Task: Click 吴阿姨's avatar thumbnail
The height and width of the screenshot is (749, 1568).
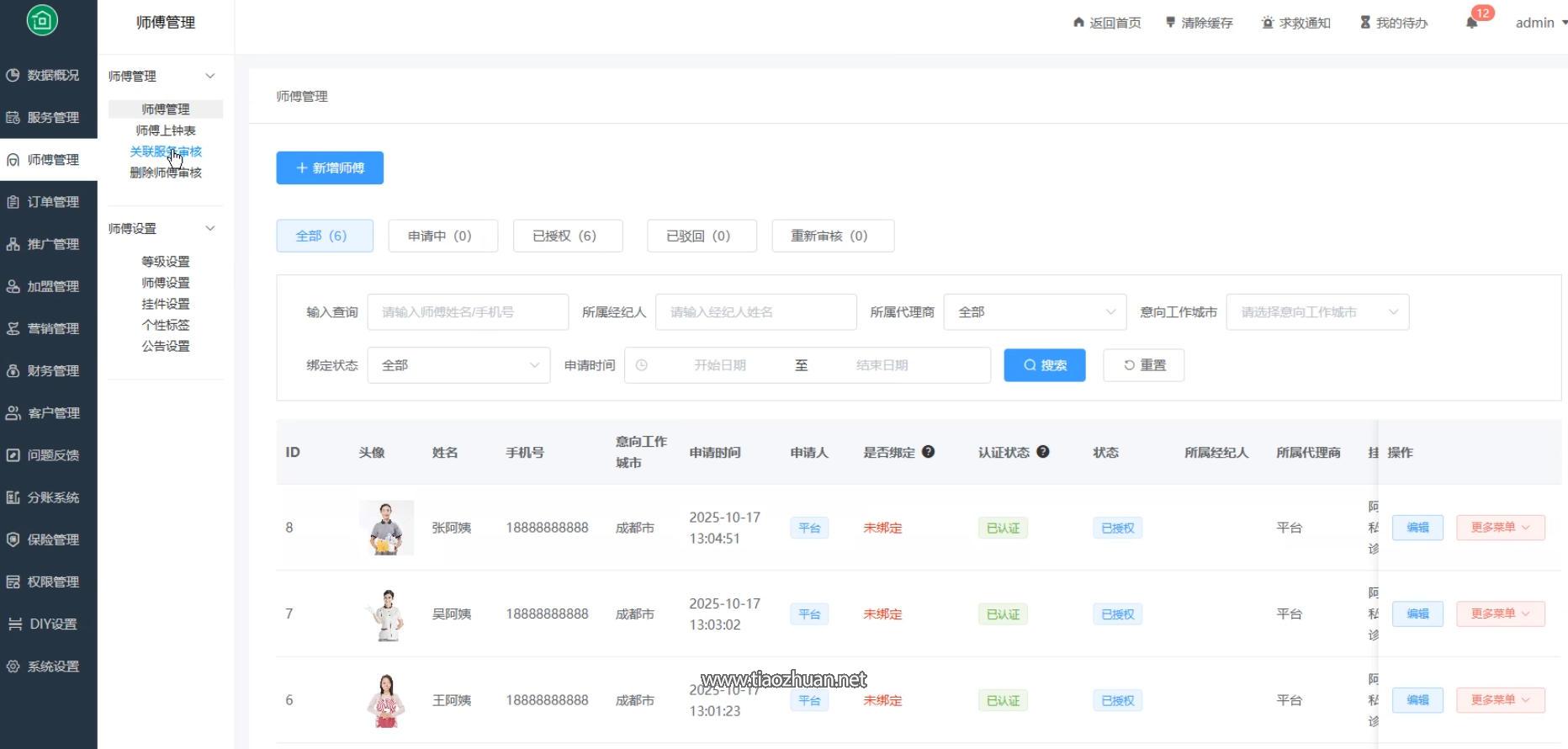Action: pos(386,614)
